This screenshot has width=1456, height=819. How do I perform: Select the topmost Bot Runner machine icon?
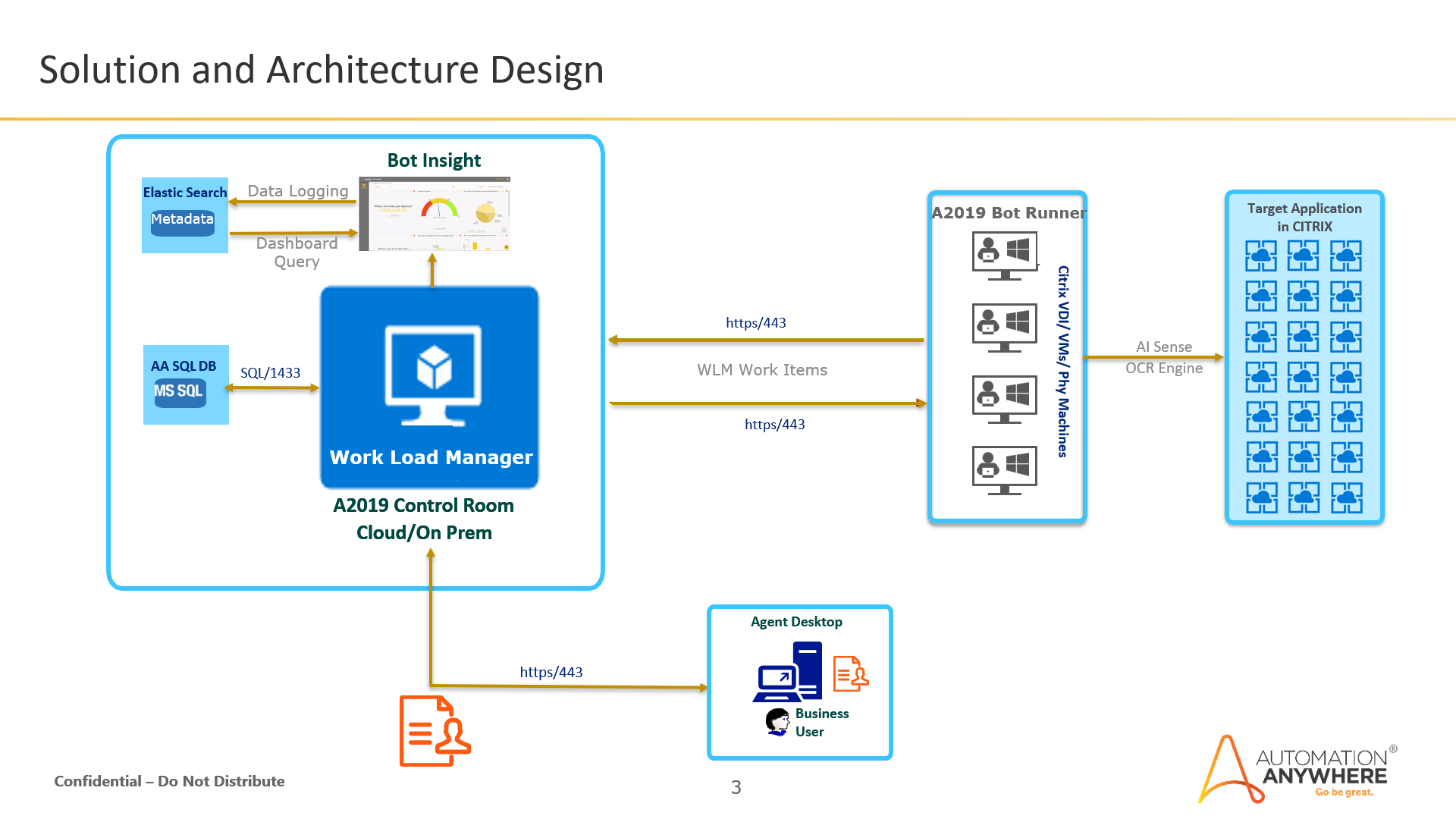[x=1004, y=256]
